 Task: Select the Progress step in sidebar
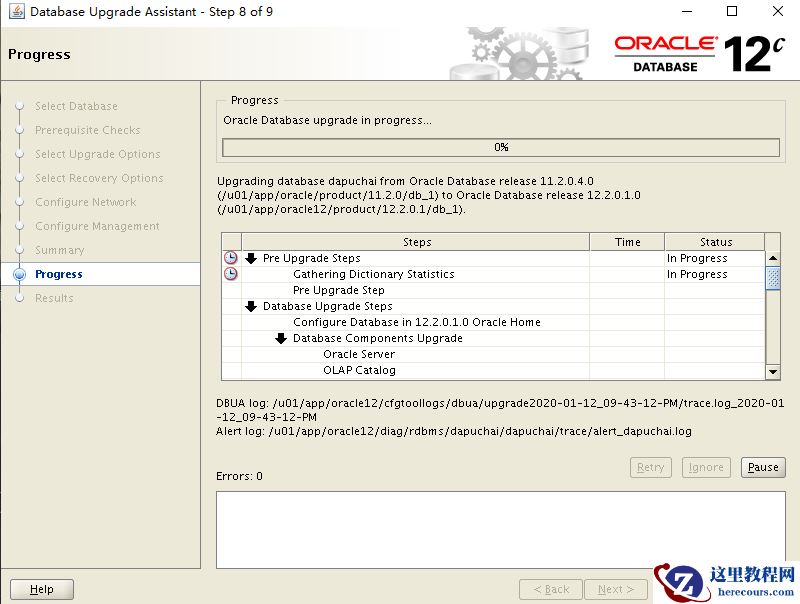[x=59, y=274]
